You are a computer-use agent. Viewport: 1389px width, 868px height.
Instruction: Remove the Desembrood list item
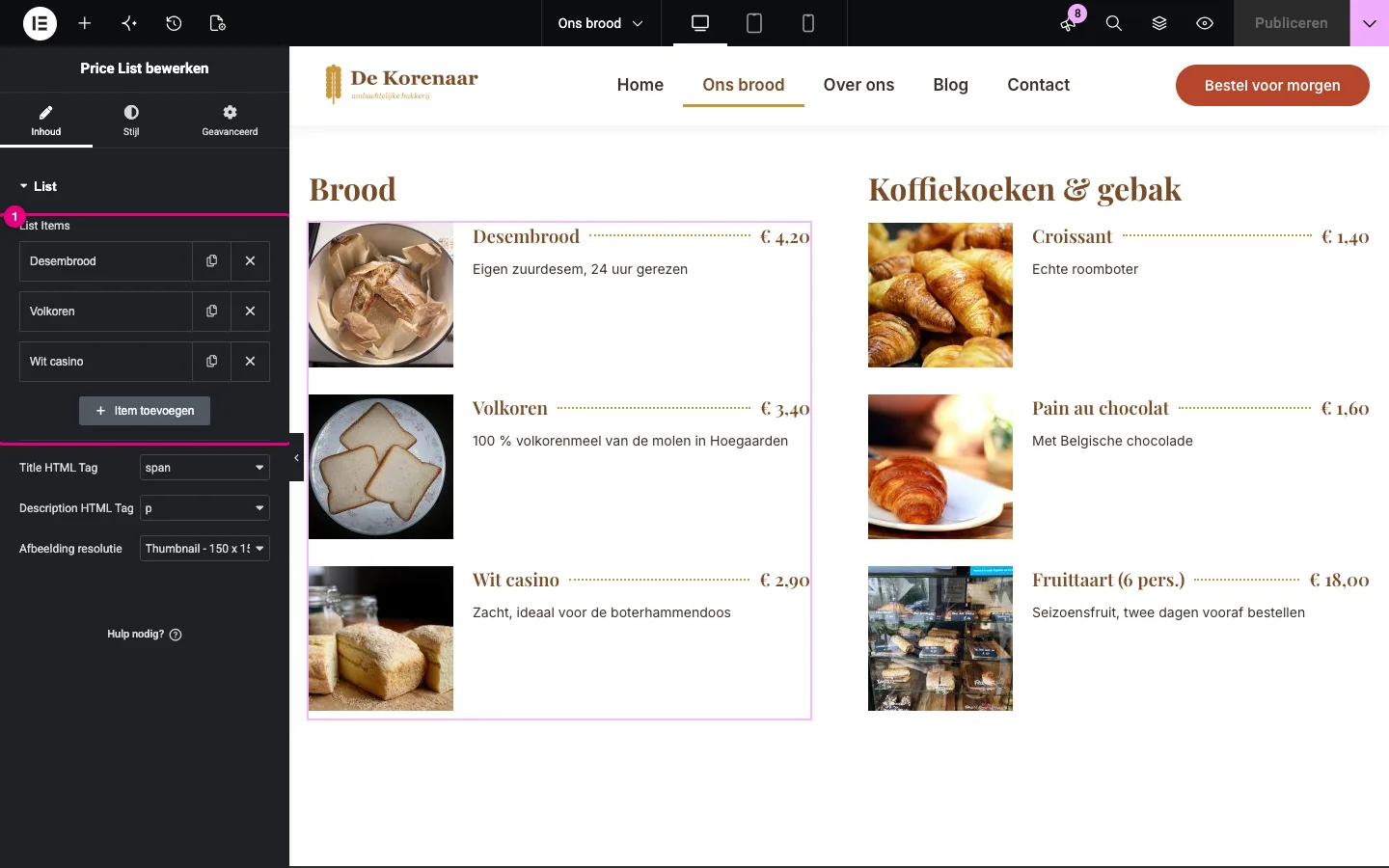coord(250,261)
